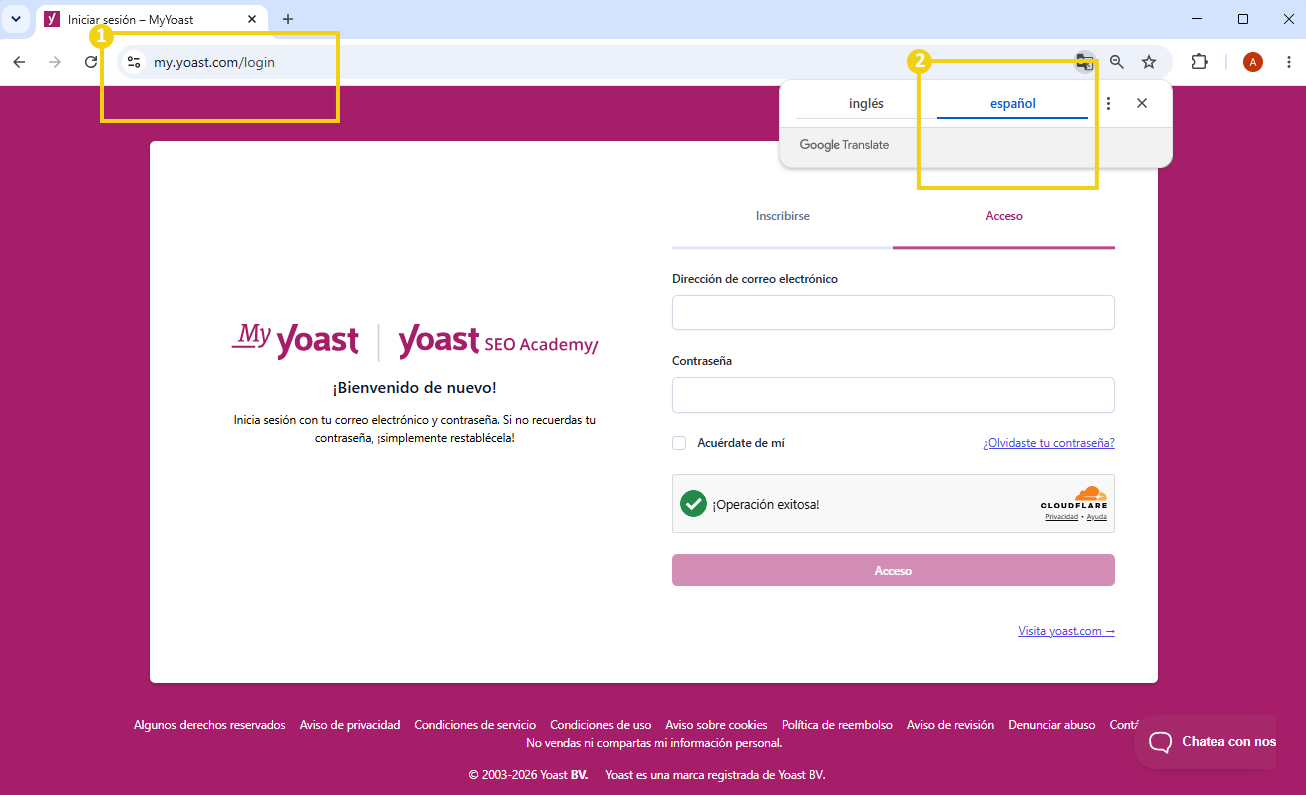
Task: Open Visita yoast.com link
Action: coord(1066,631)
